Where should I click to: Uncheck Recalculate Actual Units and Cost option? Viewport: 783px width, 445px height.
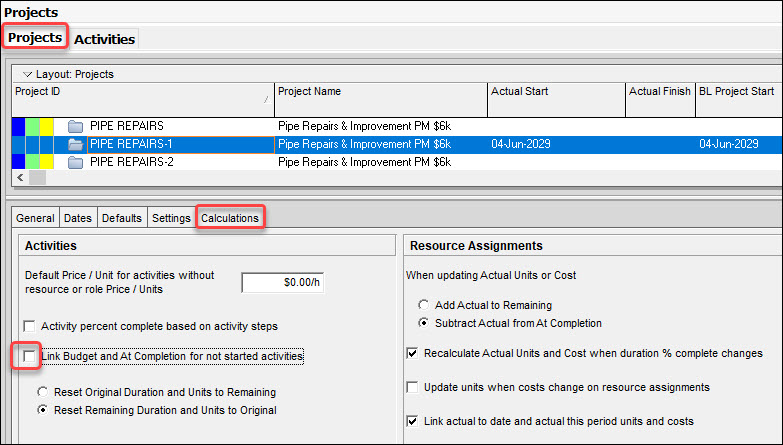pos(414,353)
